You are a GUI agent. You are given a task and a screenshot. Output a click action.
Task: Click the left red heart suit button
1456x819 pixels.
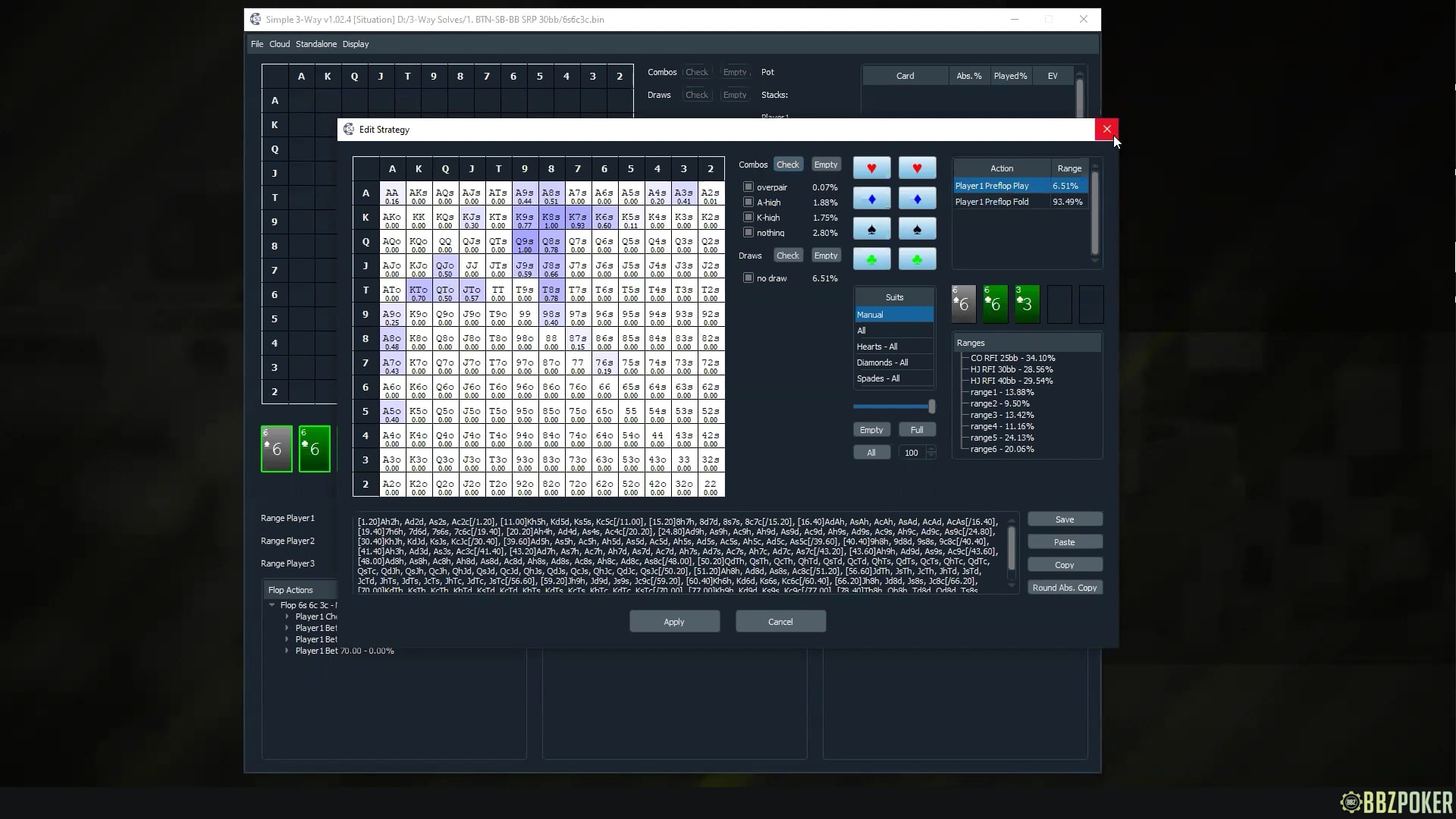click(x=871, y=168)
